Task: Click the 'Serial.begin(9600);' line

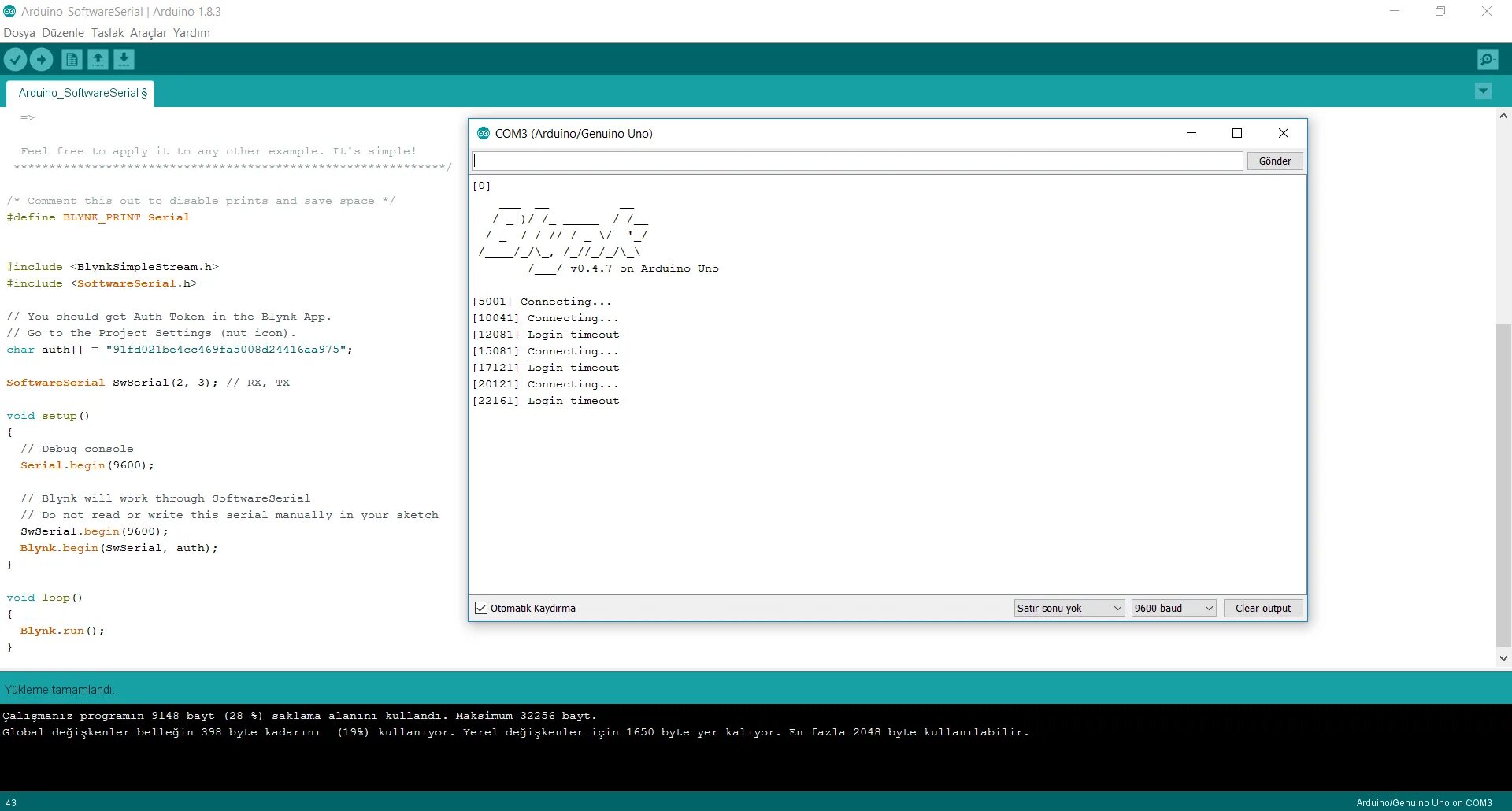Action: coord(87,465)
